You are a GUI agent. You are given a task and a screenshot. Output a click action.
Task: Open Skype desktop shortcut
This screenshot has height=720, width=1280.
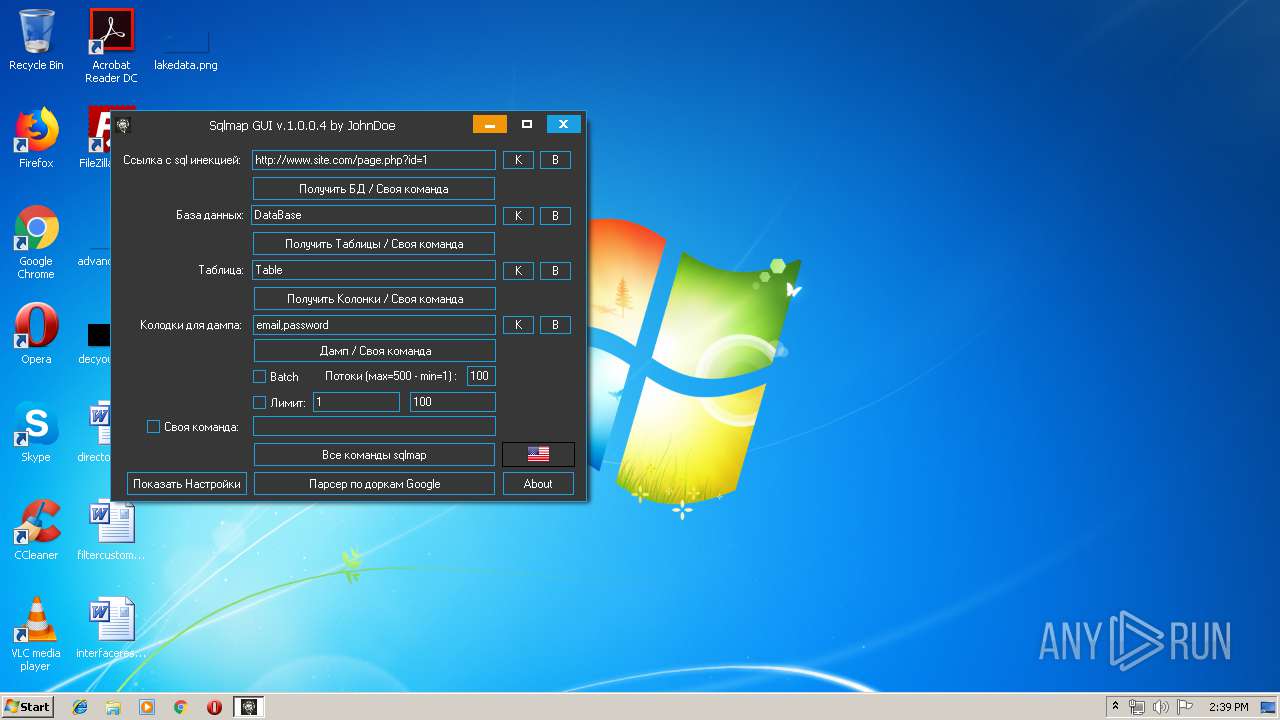[x=36, y=432]
